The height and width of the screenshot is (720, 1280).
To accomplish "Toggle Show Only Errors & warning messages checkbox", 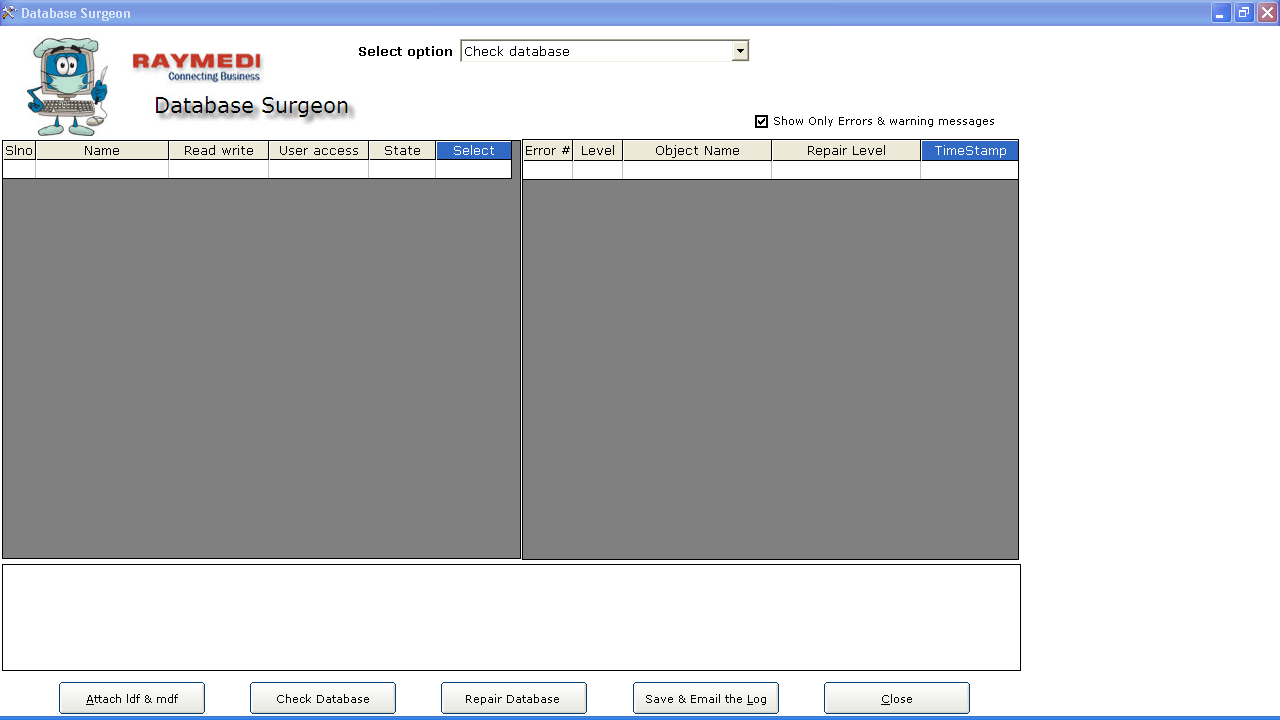I will click(x=762, y=121).
